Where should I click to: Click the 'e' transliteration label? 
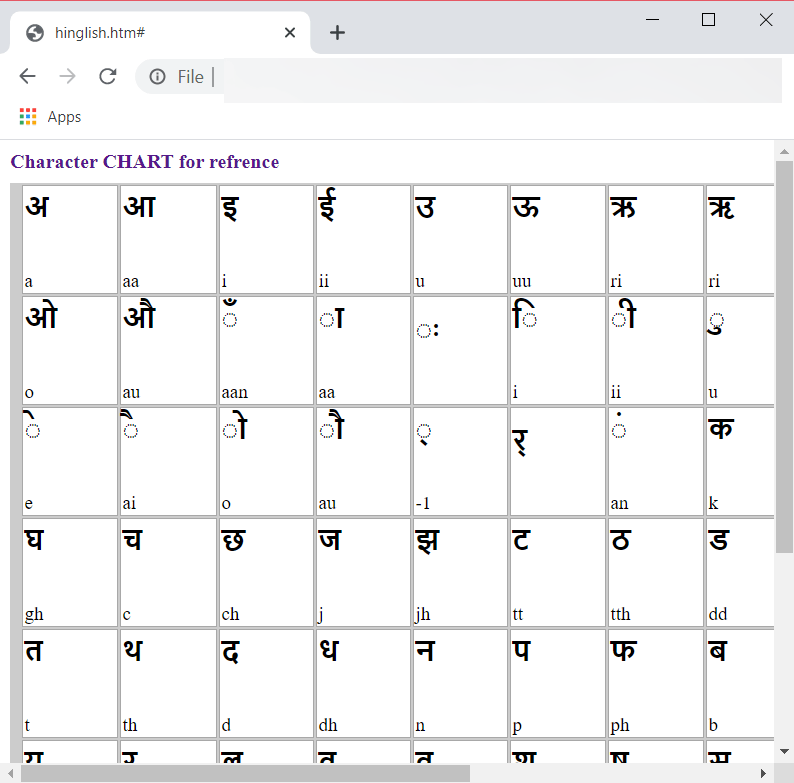point(29,503)
